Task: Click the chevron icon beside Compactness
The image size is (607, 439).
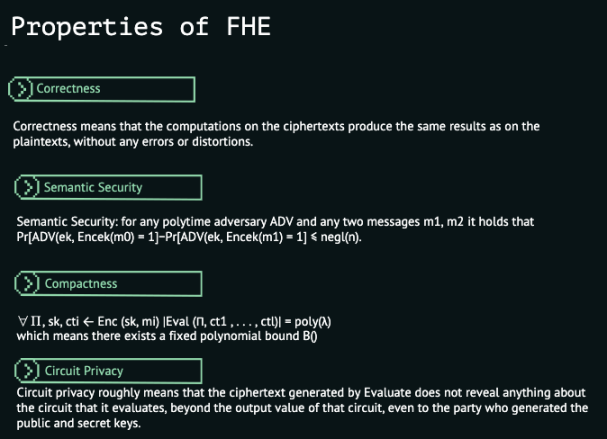Action: click(27, 284)
